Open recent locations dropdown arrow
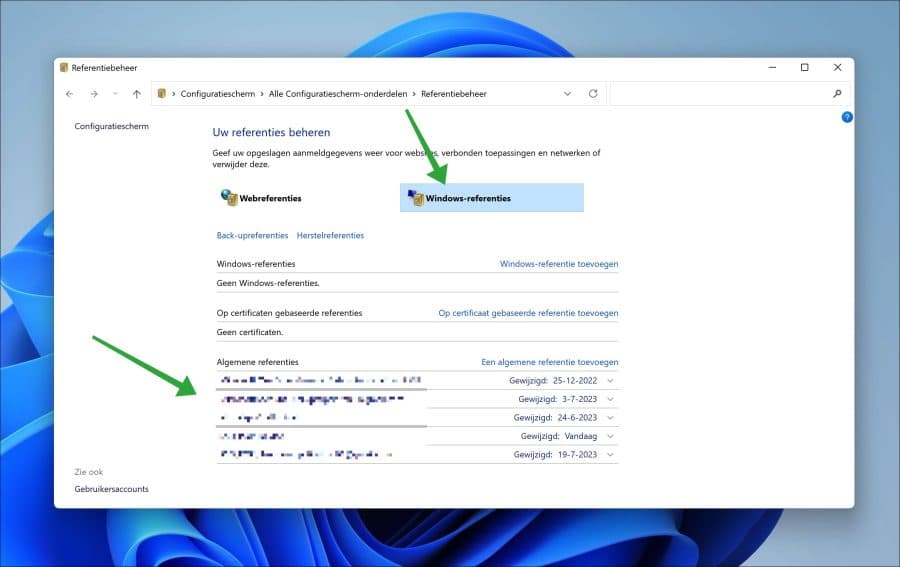This screenshot has height=567, width=900. pyautogui.click(x=115, y=94)
